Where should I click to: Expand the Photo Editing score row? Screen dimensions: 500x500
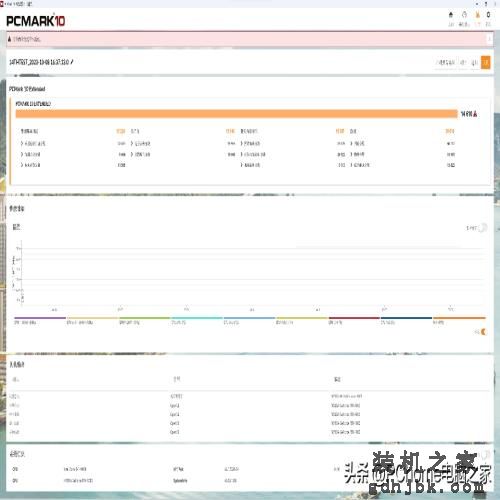click(x=293, y=144)
